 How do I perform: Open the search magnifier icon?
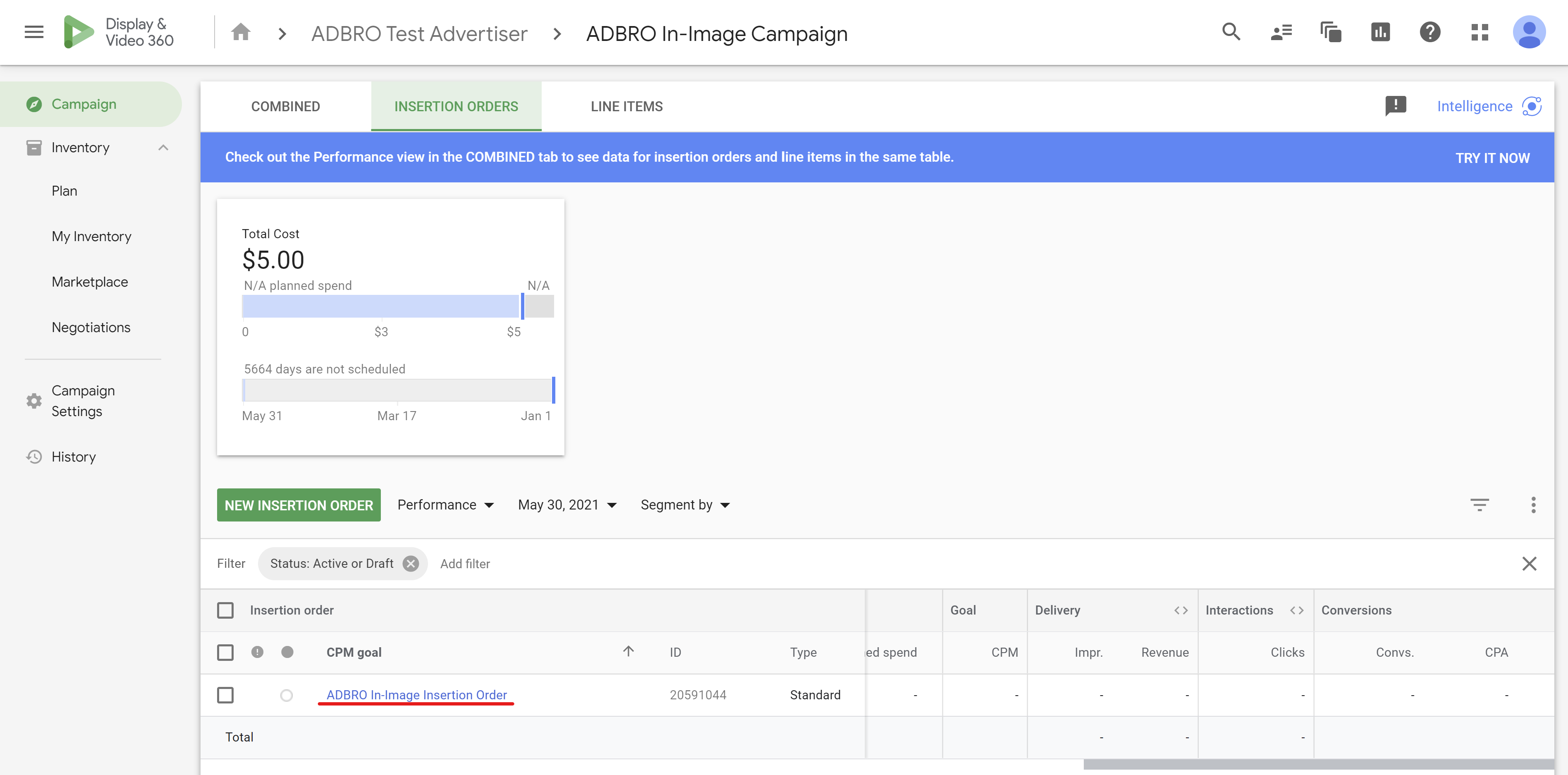point(1231,32)
